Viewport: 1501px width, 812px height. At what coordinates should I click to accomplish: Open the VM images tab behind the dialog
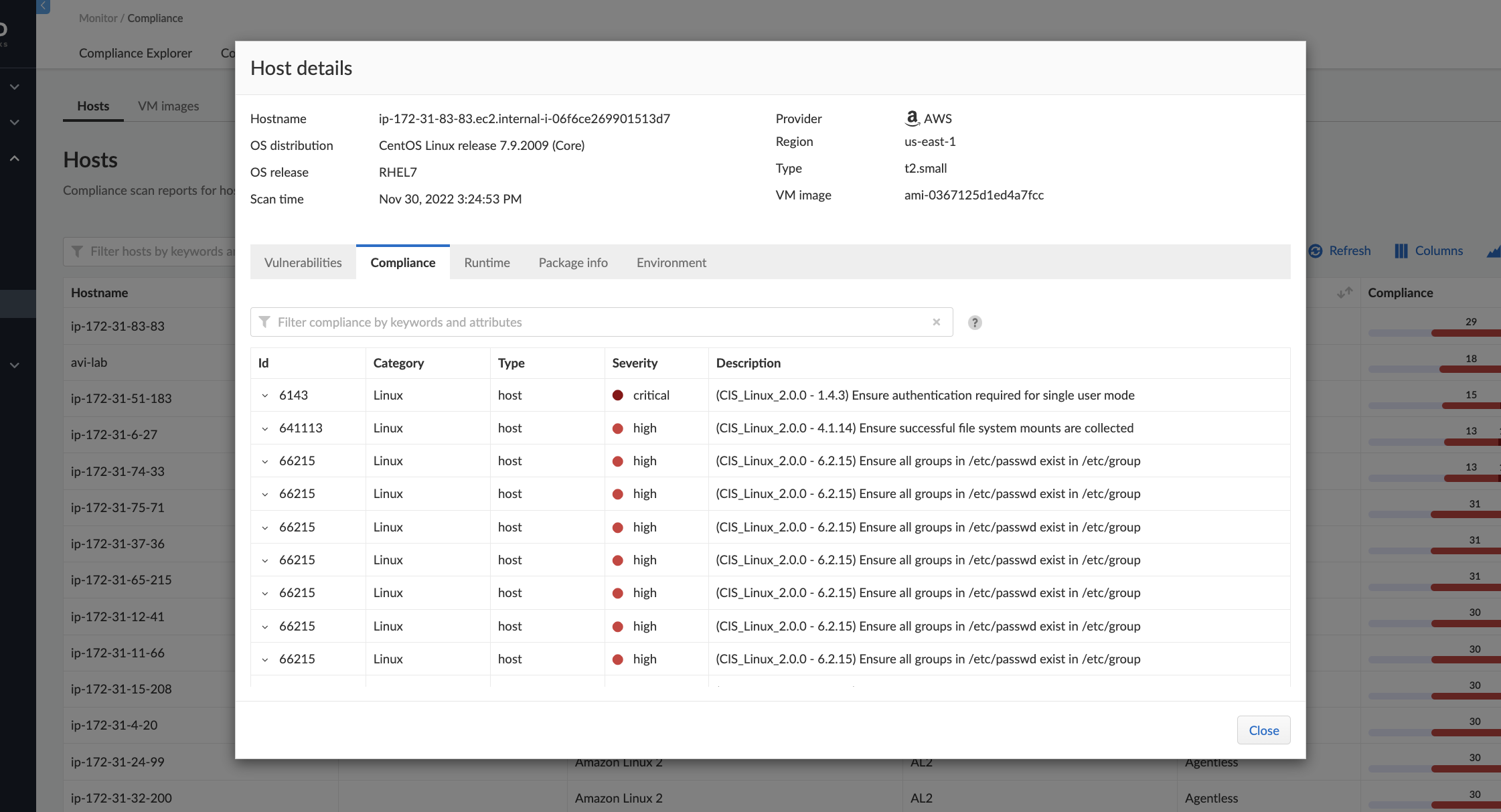168,106
